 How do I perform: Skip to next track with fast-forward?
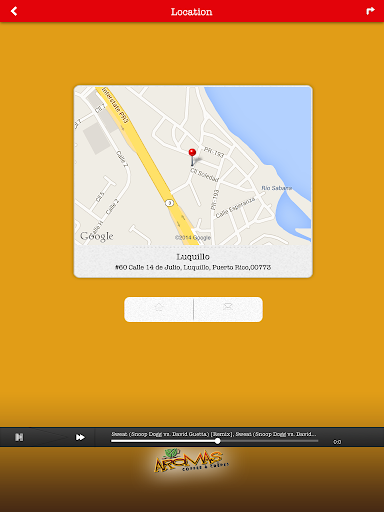point(80,437)
